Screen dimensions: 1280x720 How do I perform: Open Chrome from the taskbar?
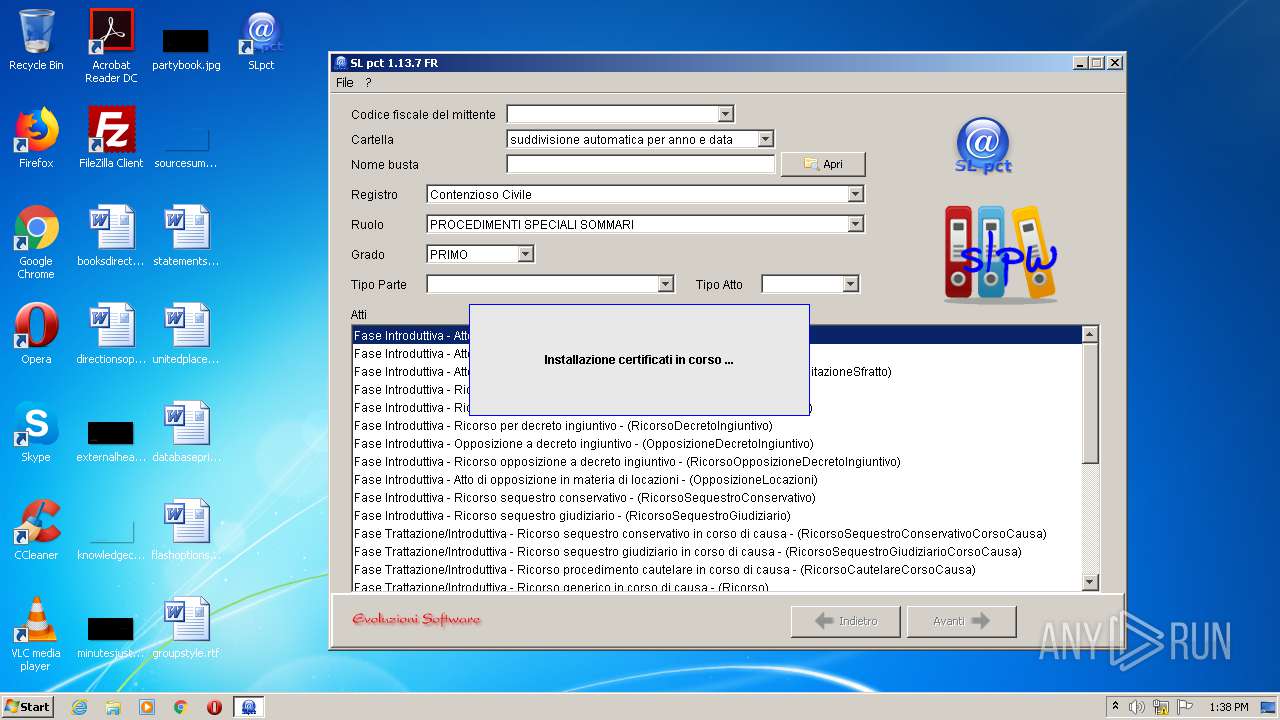(x=180, y=707)
